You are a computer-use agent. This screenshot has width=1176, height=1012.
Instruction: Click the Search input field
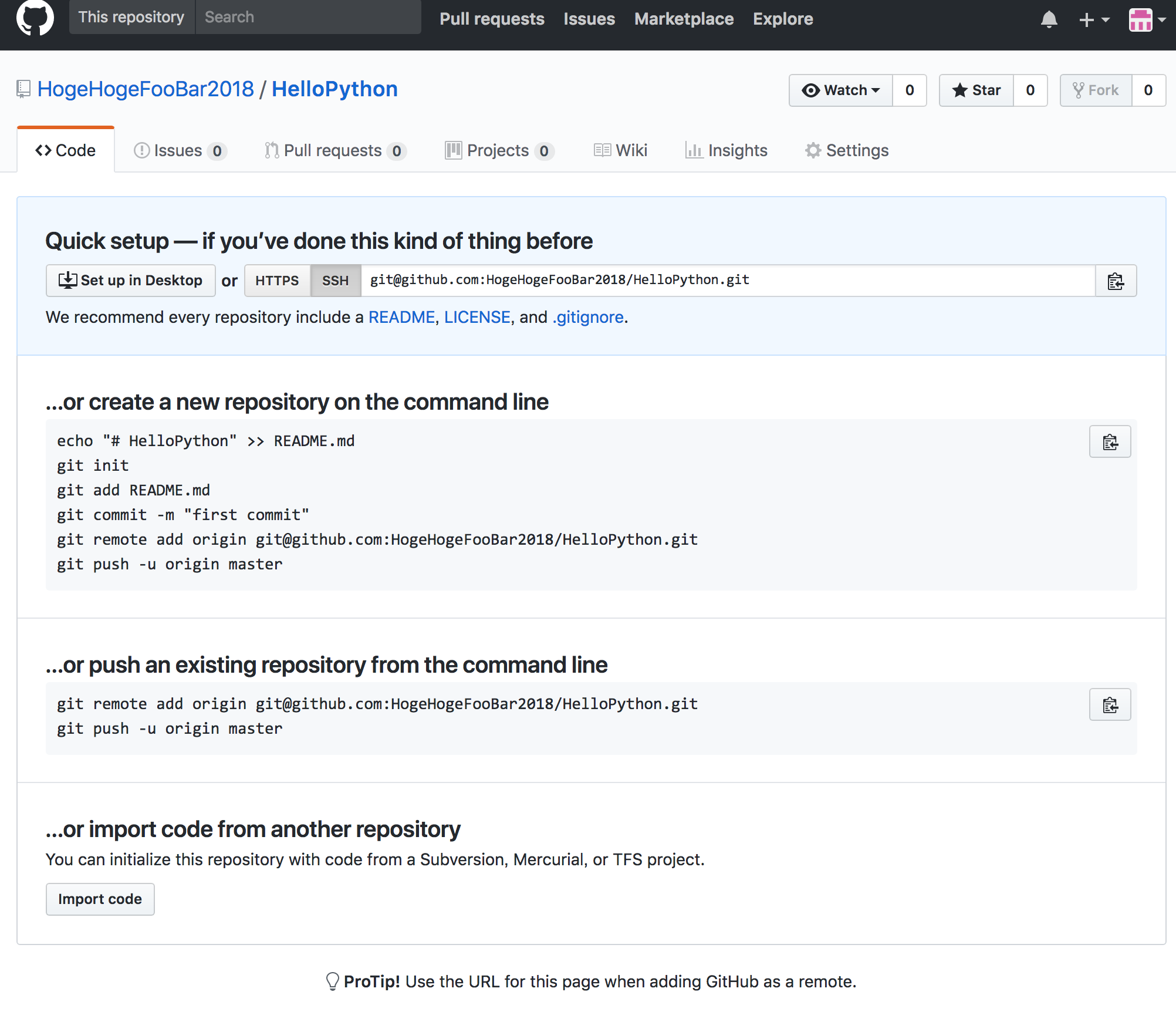pos(308,17)
